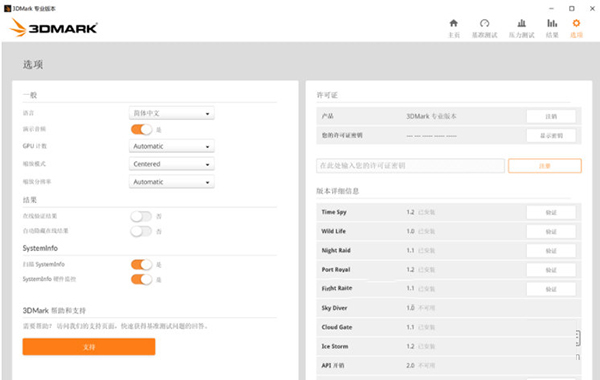Click the 注销 button in the product row
This screenshot has height=380, width=600.
click(551, 116)
